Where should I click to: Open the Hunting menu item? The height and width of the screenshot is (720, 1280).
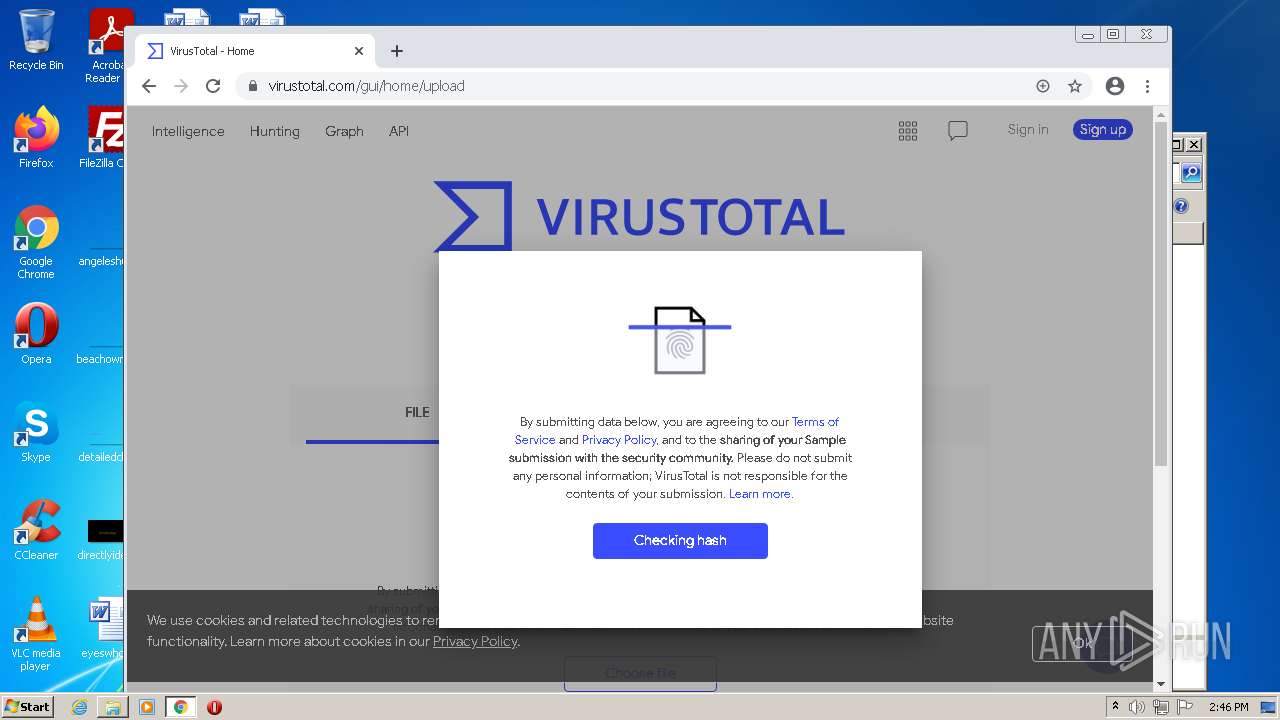(x=275, y=131)
